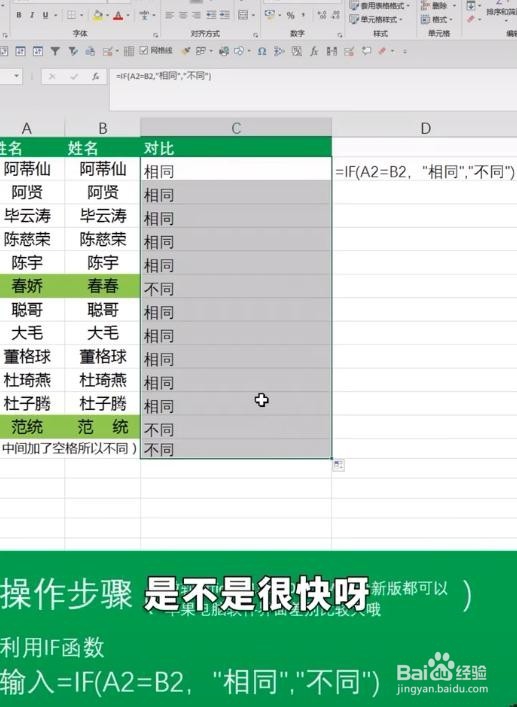Click the accounting number format icon

coord(270,15)
